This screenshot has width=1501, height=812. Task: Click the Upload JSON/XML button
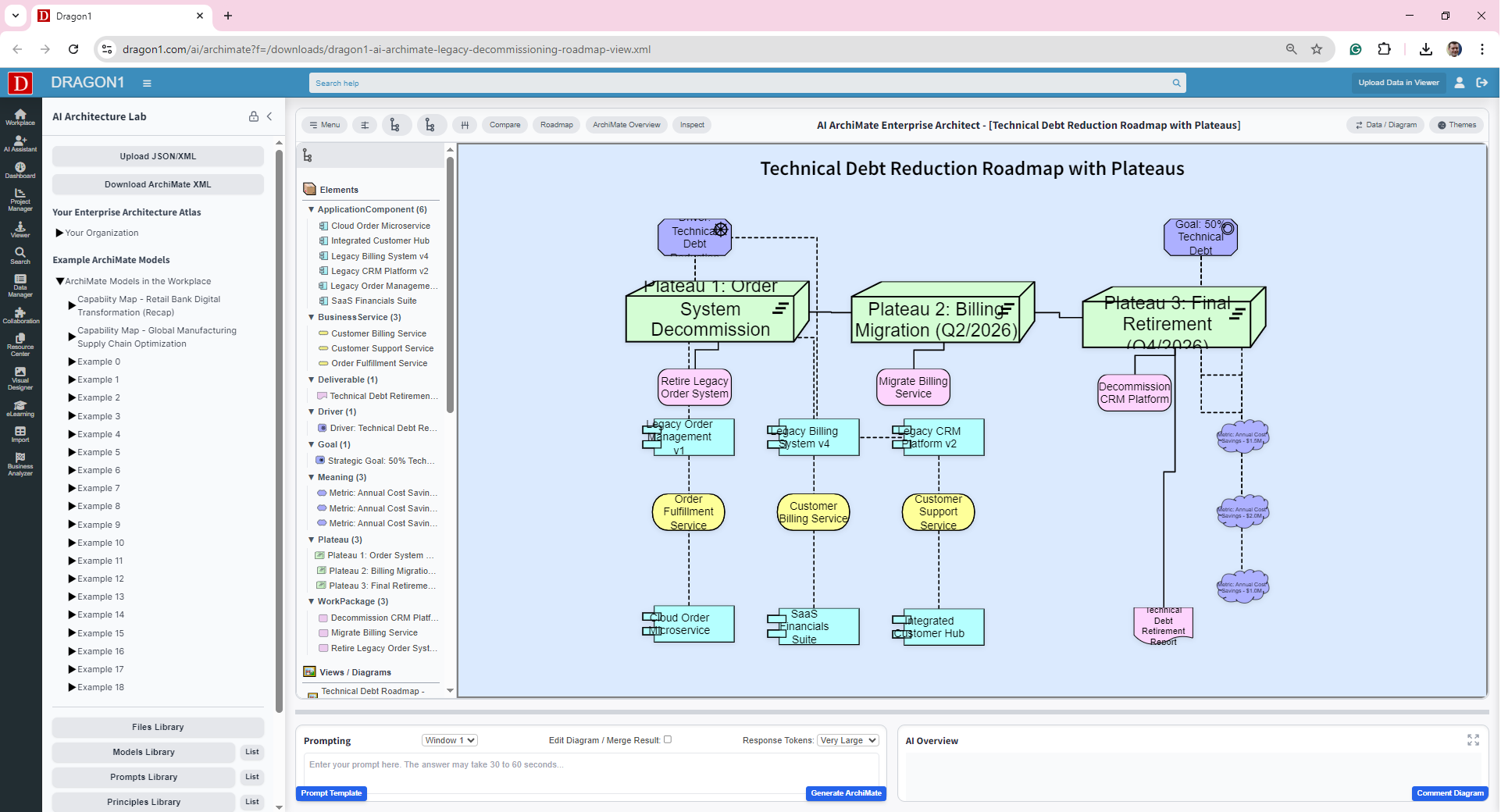pyautogui.click(x=158, y=156)
